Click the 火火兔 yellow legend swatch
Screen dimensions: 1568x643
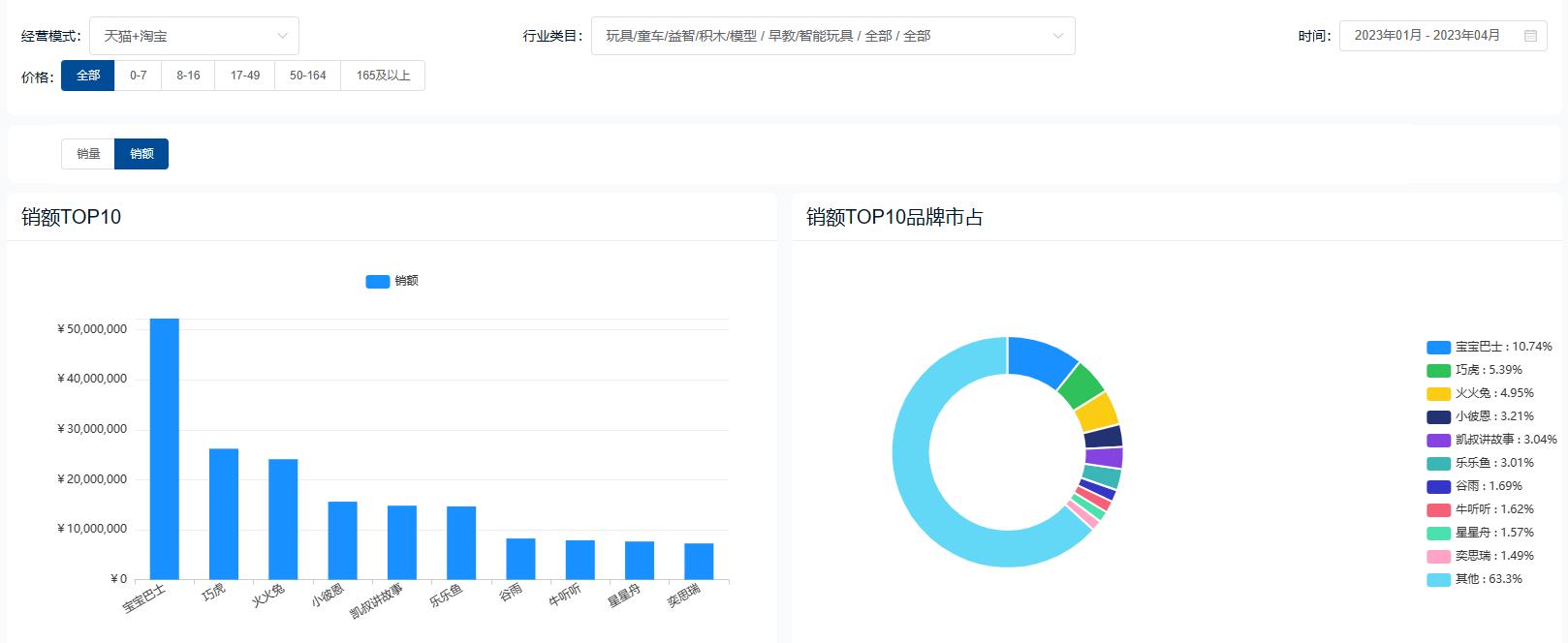1438,393
